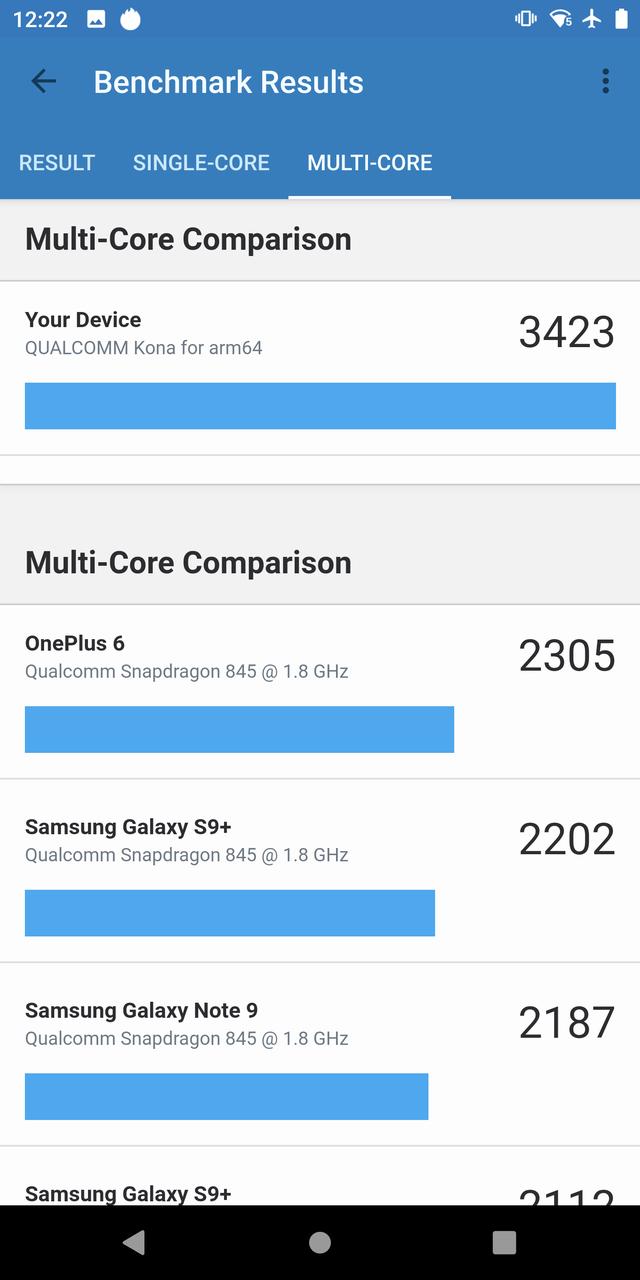Open the three-dot overflow menu
The width and height of the screenshot is (640, 1280).
605,82
